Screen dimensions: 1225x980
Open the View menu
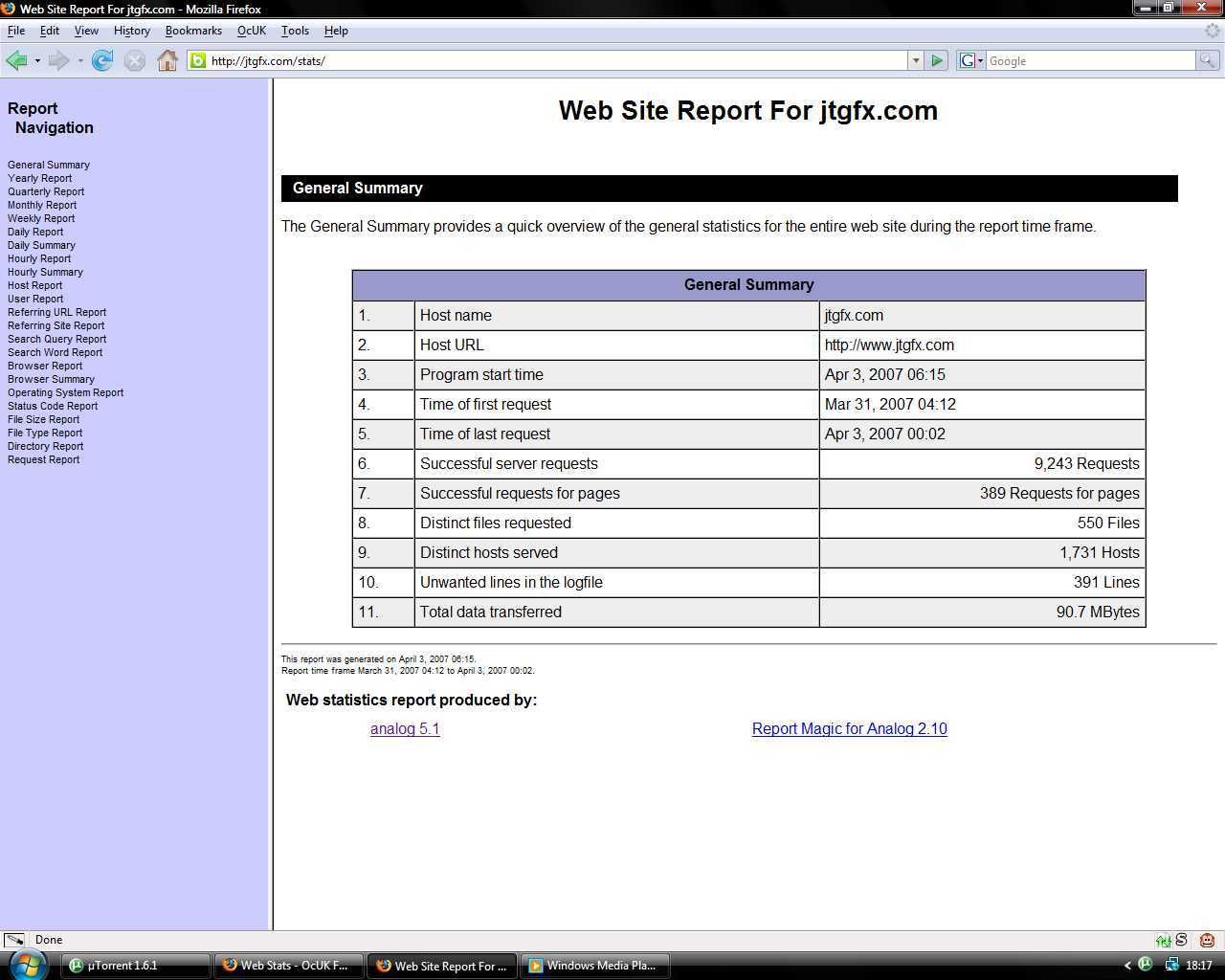point(86,31)
